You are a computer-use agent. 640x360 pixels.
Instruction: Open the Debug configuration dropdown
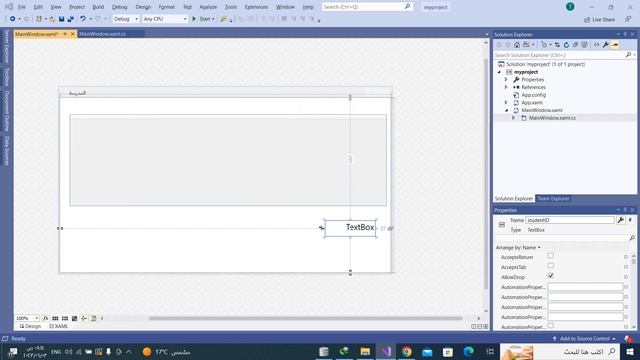[126, 19]
